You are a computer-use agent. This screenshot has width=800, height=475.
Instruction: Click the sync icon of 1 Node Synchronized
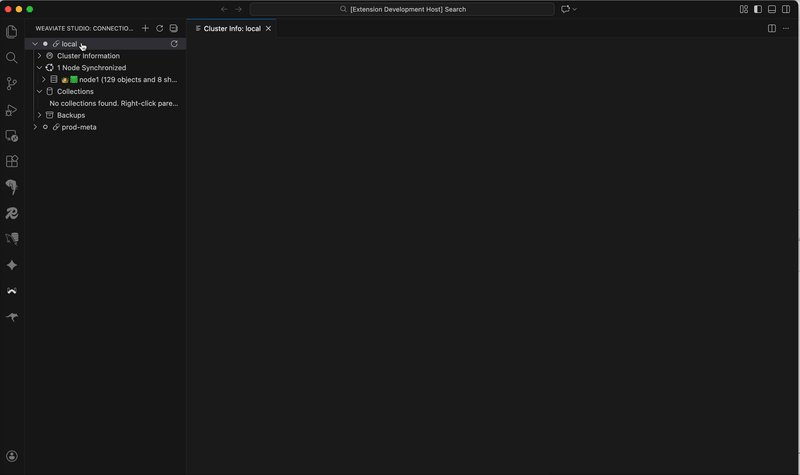[x=49, y=67]
